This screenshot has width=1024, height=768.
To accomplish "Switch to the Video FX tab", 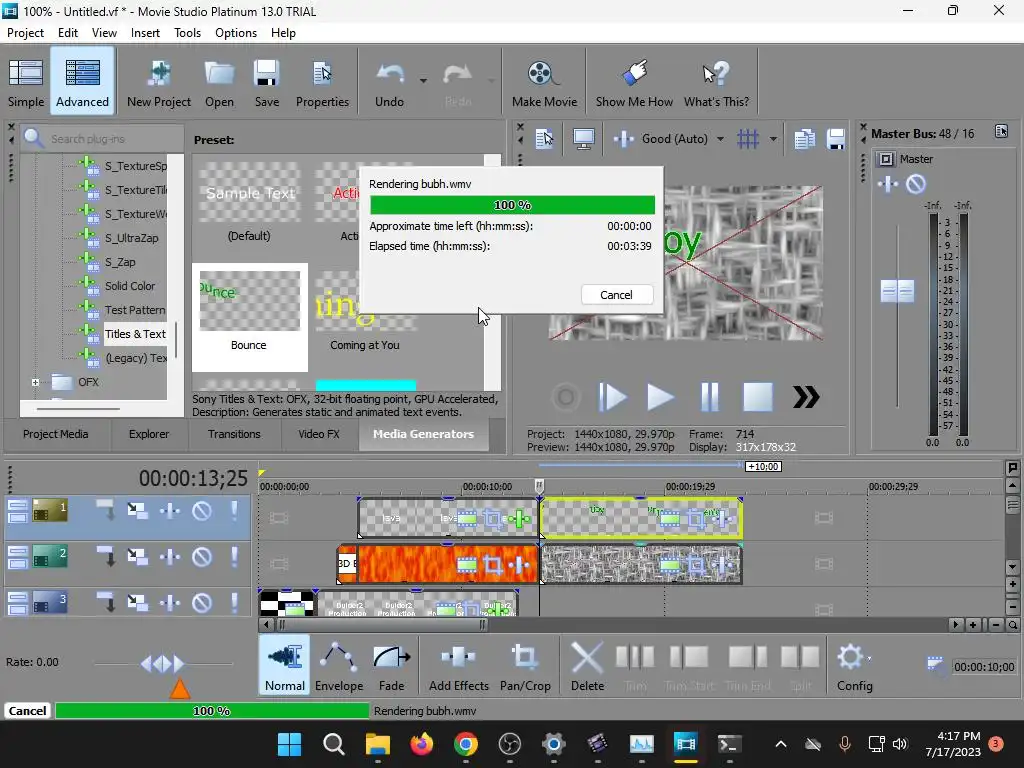I will coord(319,434).
